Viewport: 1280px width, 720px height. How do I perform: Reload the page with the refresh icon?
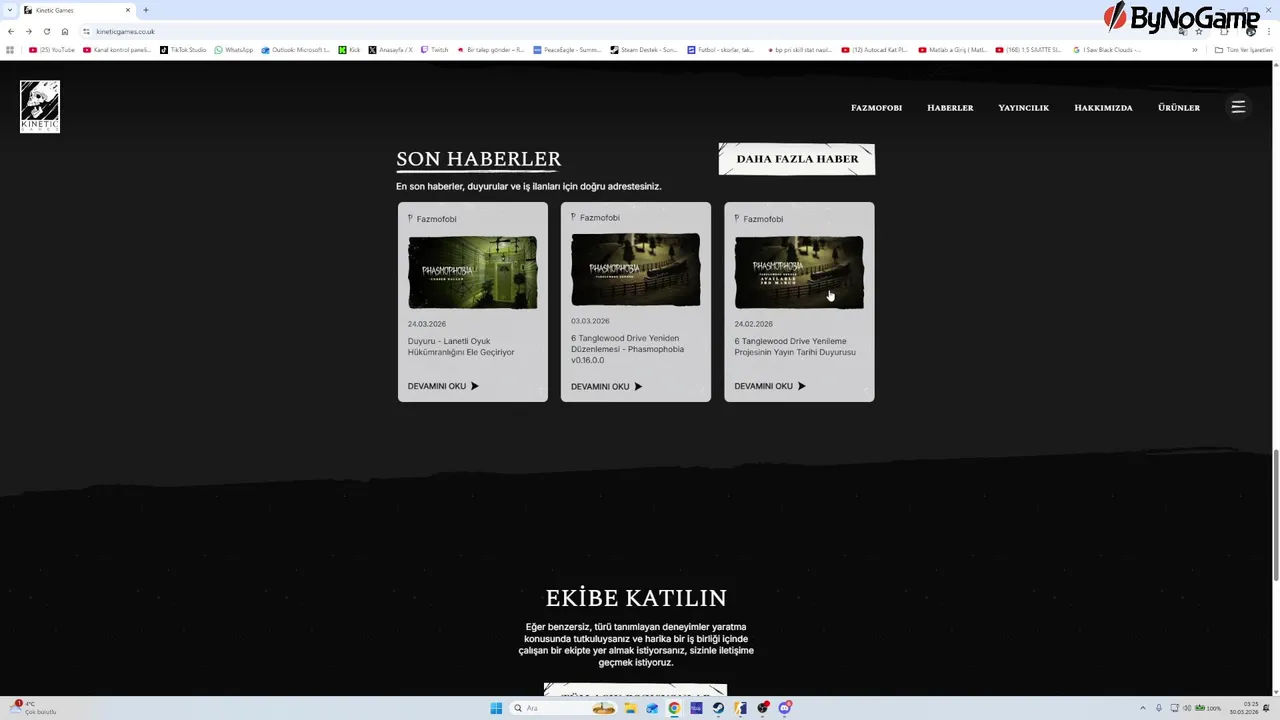[x=46, y=31]
